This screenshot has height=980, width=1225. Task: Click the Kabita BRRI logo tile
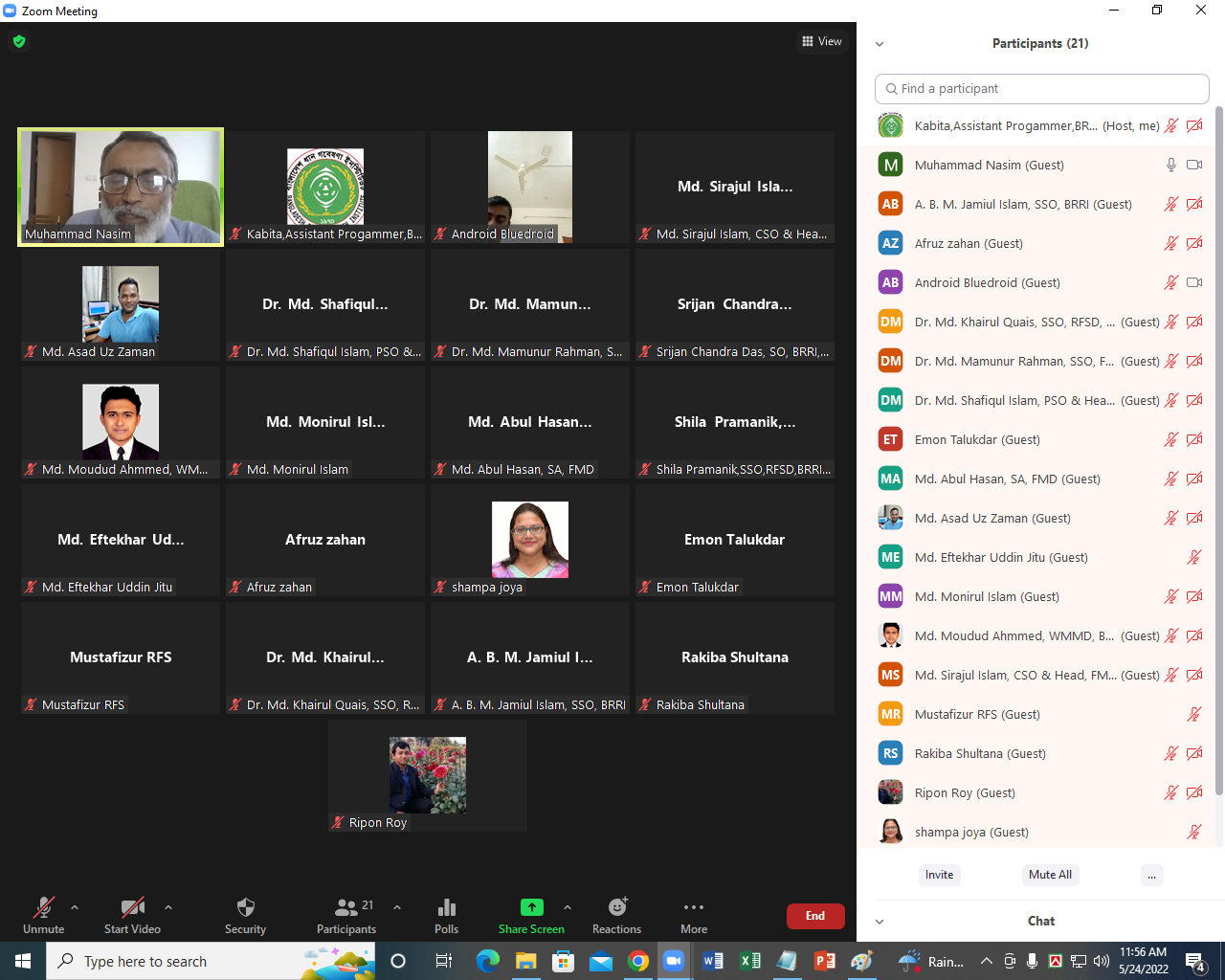(325, 187)
